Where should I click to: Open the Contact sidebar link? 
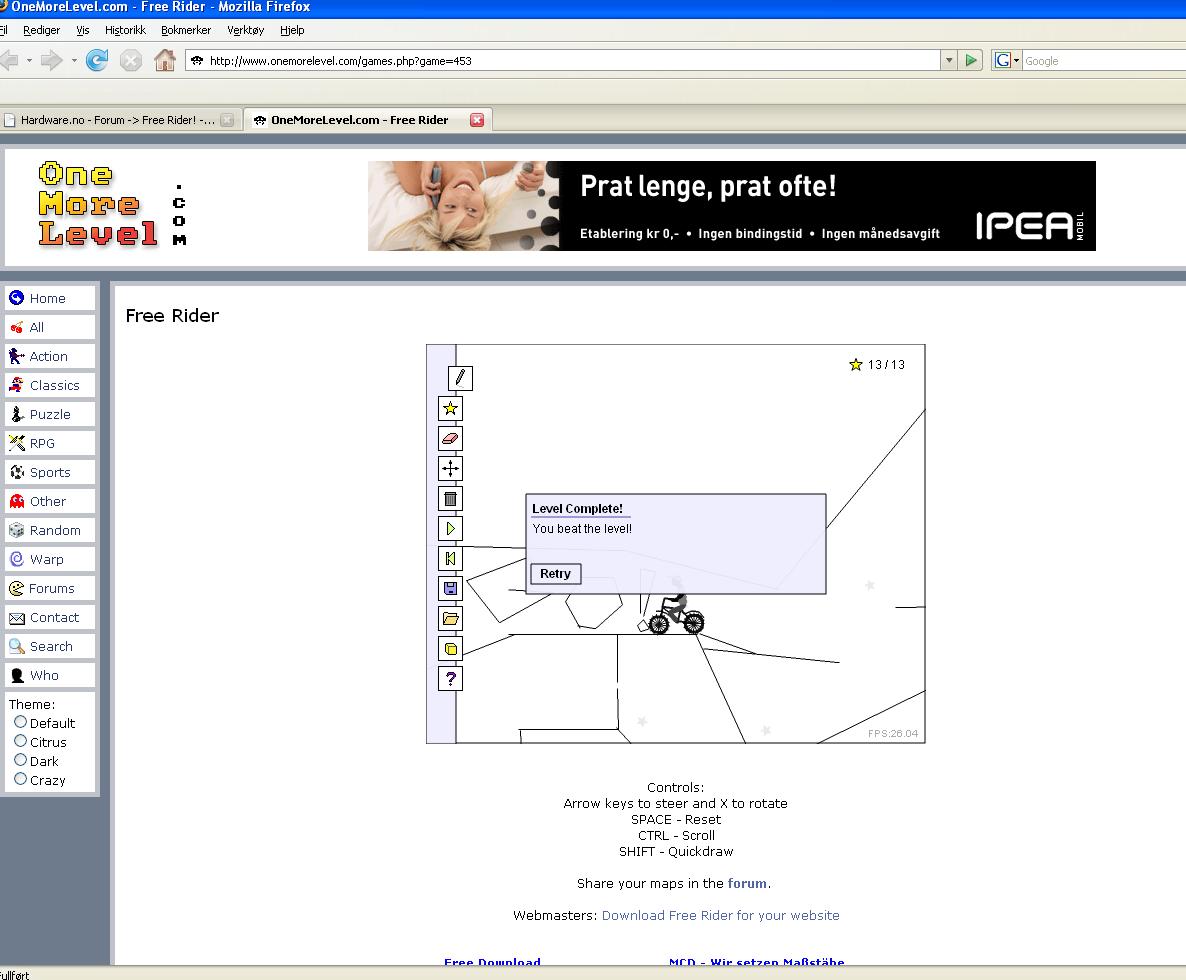(50, 617)
